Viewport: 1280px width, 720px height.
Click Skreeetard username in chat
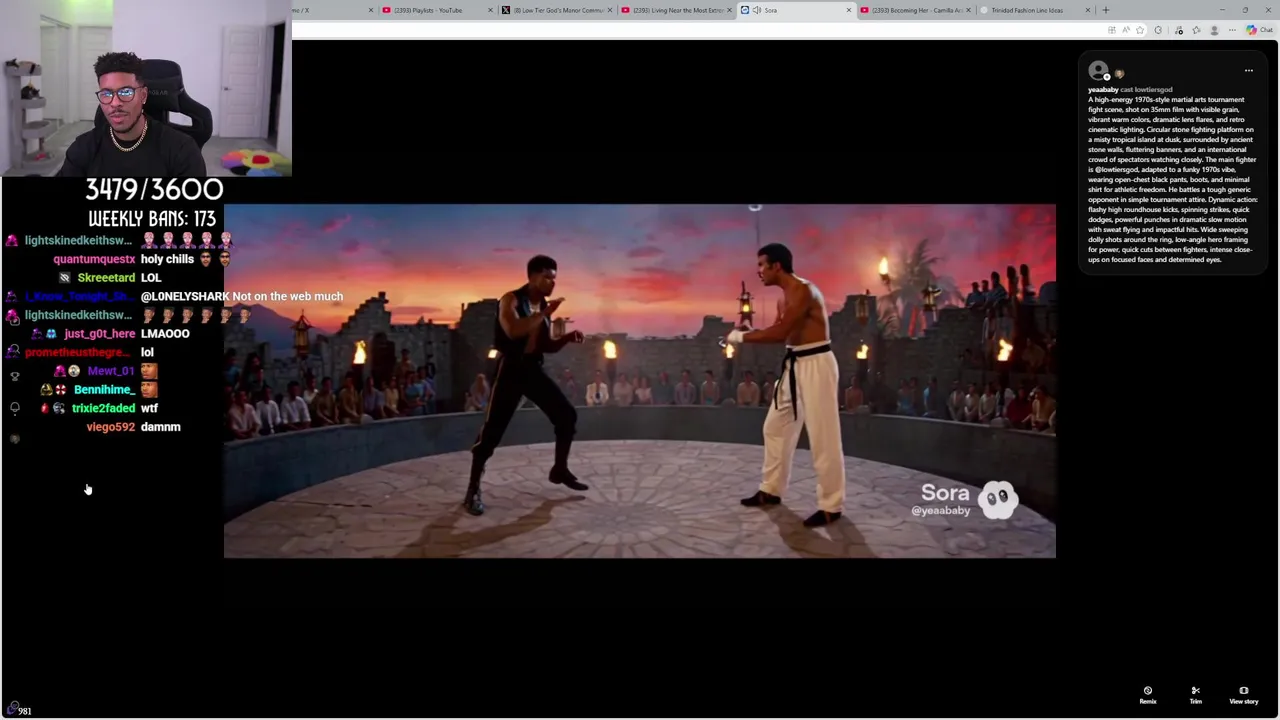[106, 278]
